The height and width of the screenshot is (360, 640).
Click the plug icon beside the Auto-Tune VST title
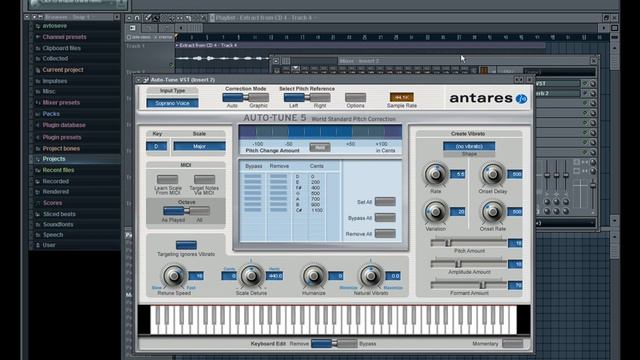pyautogui.click(x=146, y=80)
